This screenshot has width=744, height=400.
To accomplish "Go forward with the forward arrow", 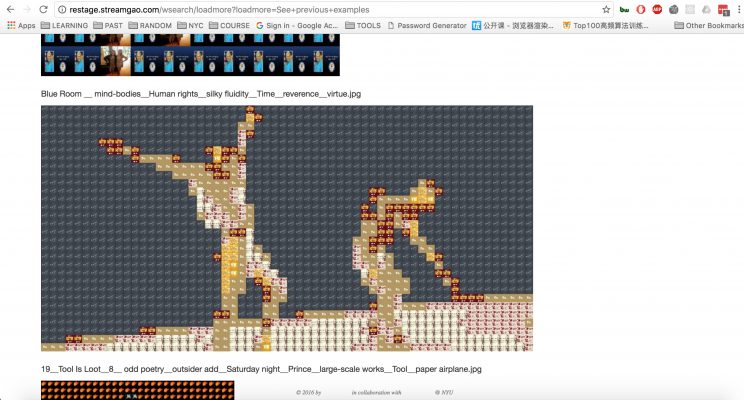I will click(27, 9).
